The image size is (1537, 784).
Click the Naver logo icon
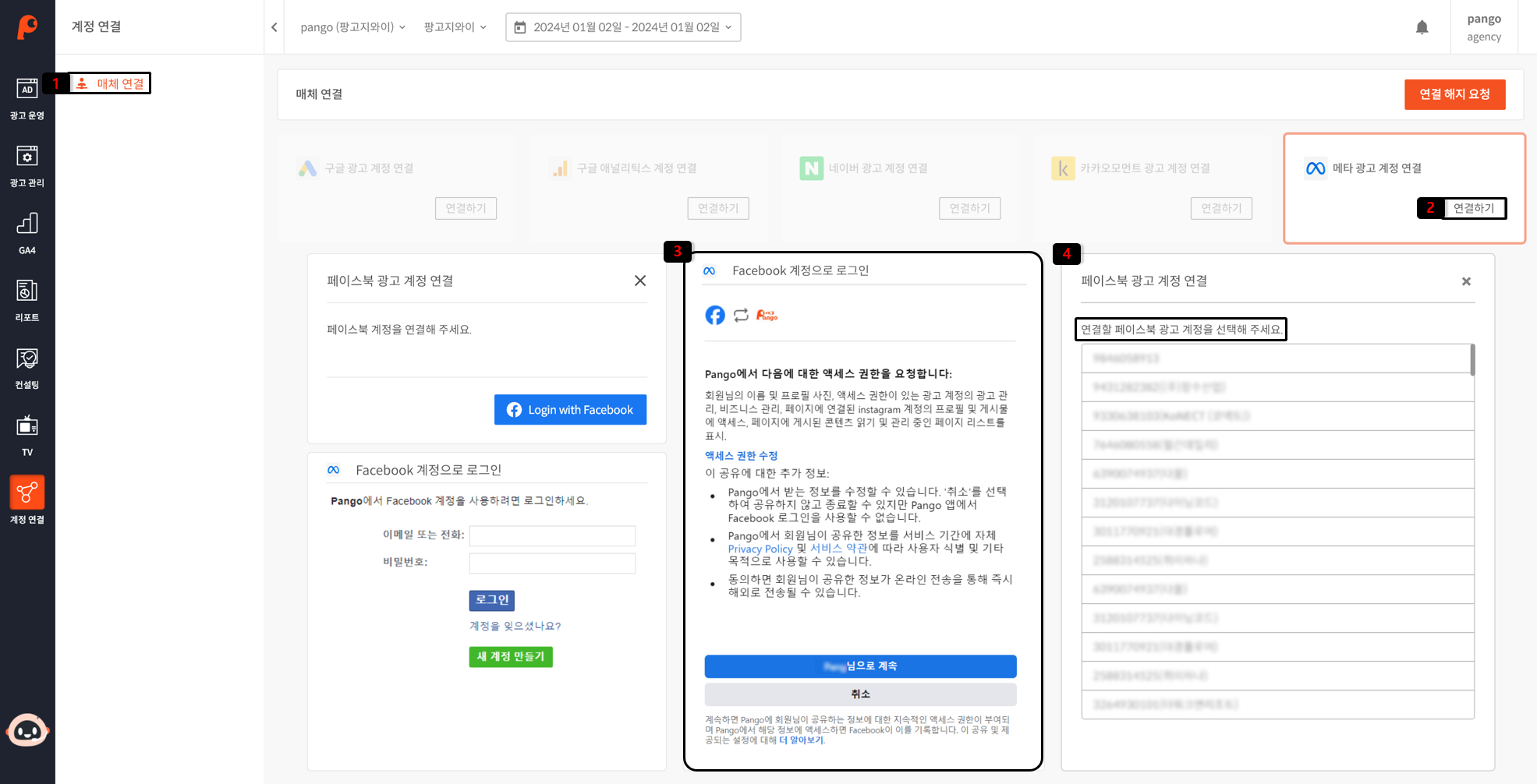tap(811, 168)
